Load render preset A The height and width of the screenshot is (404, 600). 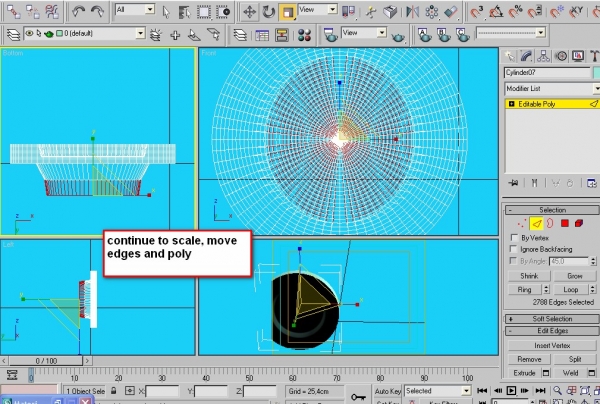coord(424,35)
